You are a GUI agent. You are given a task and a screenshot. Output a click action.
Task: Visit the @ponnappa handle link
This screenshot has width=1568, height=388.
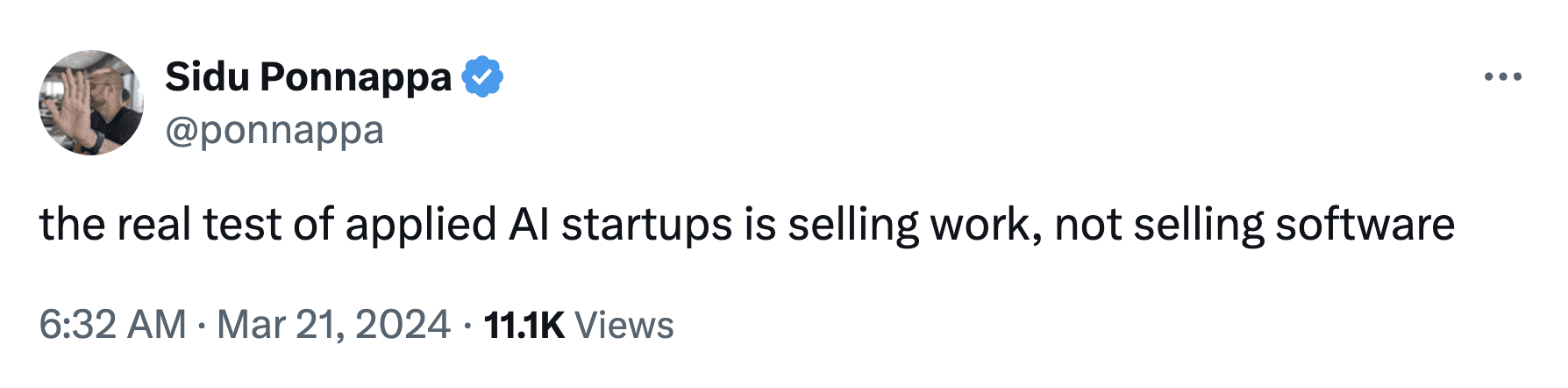point(274,132)
